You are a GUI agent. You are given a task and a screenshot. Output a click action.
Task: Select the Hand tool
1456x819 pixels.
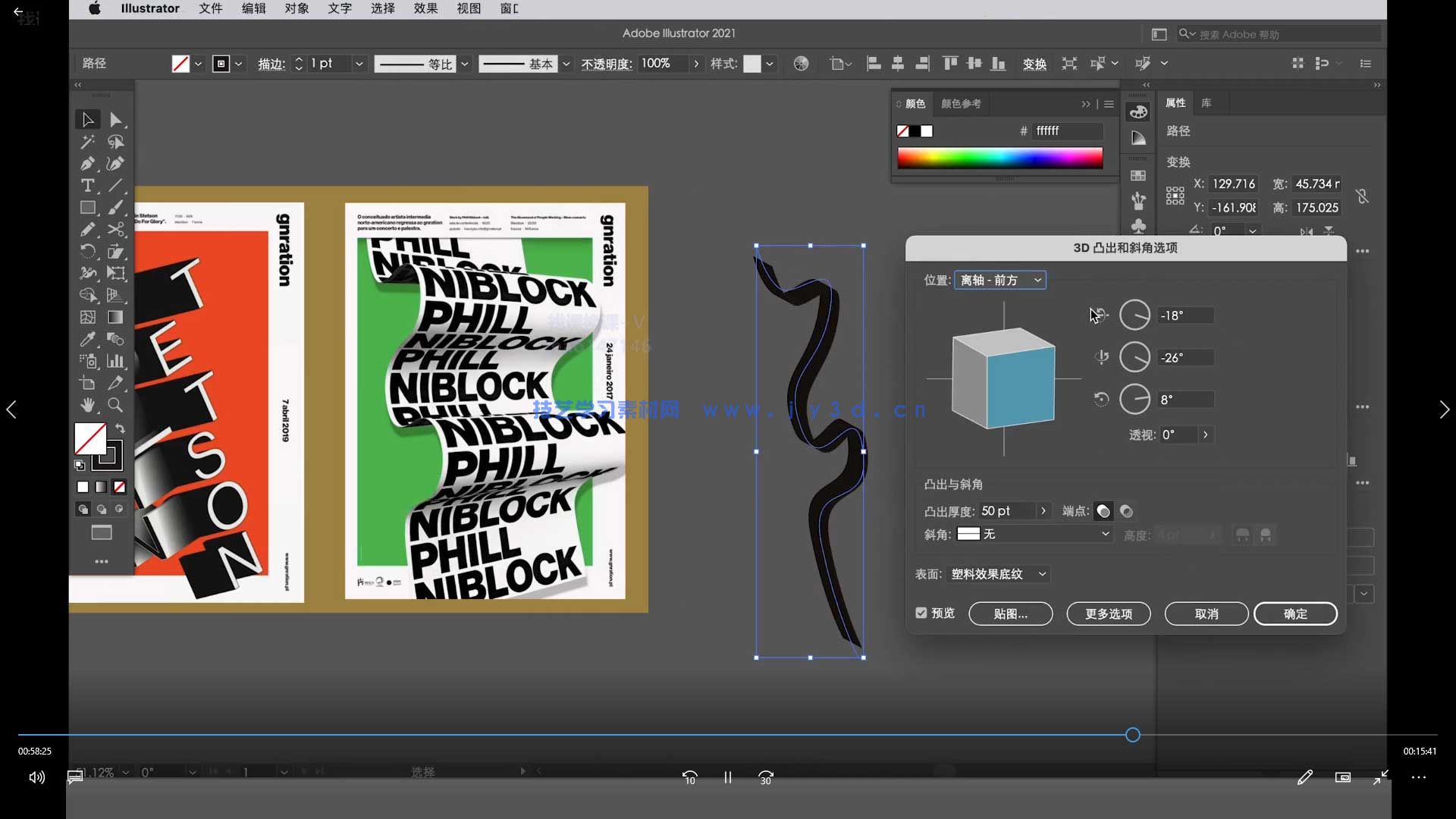tap(87, 405)
